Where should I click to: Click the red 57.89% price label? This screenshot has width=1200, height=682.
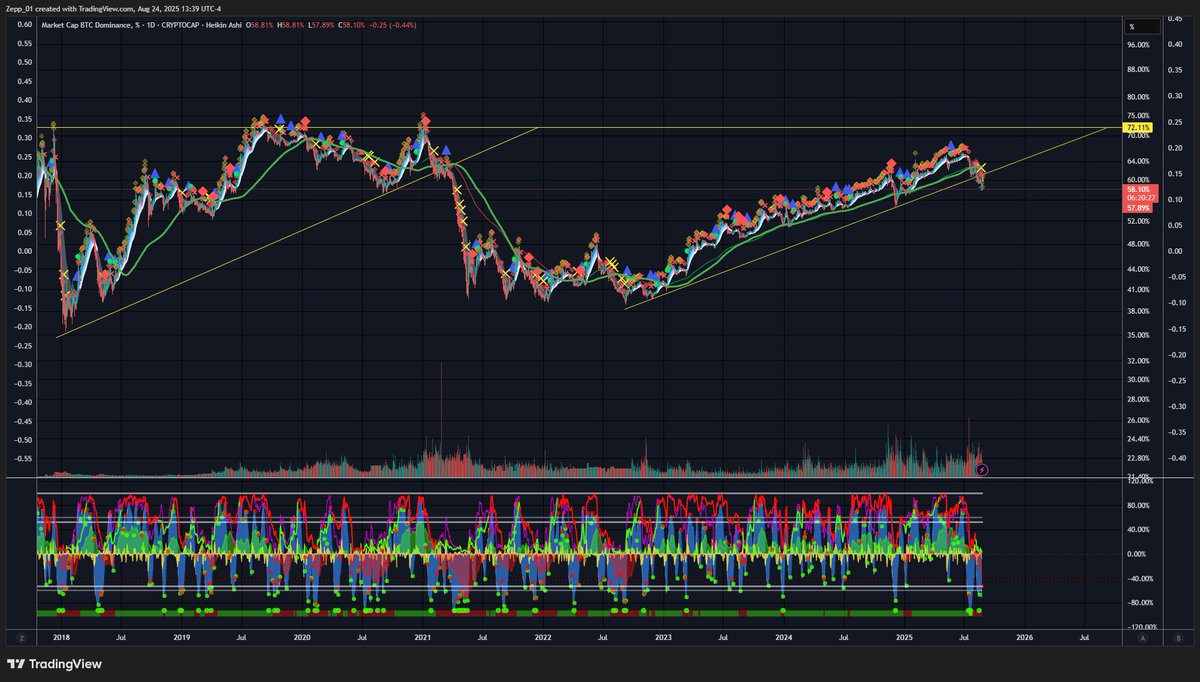pyautogui.click(x=1138, y=207)
